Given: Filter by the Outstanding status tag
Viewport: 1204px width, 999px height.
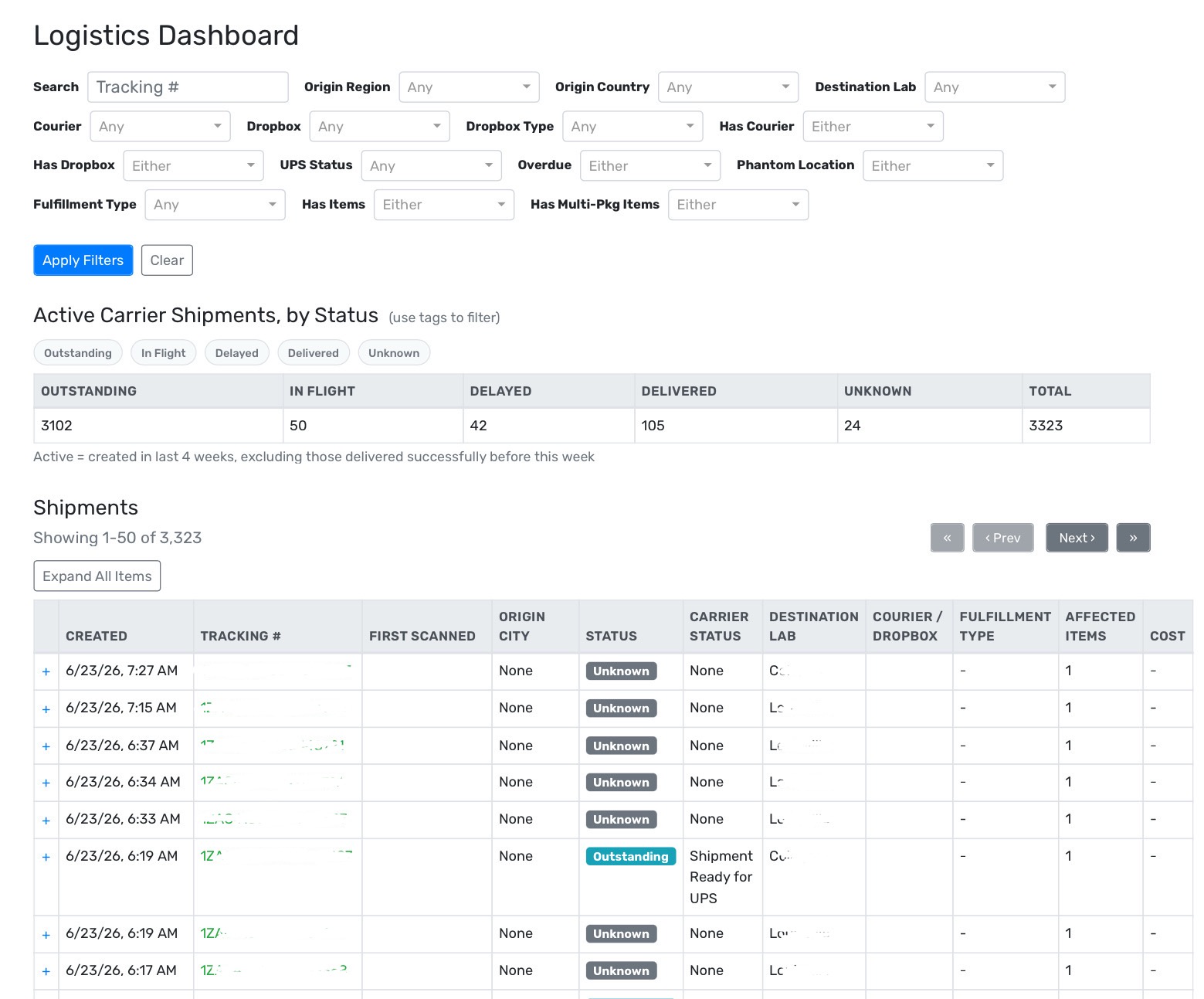Looking at the screenshot, I should [x=78, y=353].
